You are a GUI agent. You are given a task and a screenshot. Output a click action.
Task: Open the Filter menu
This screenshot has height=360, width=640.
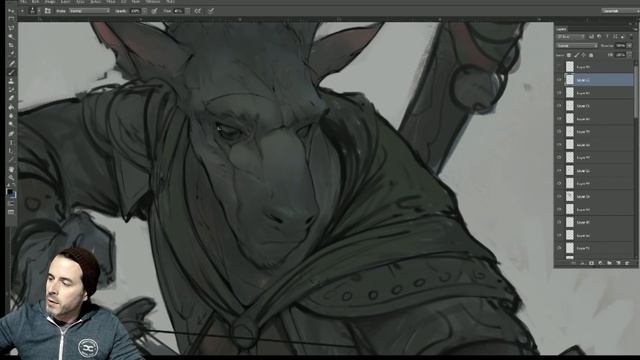click(111, 2)
